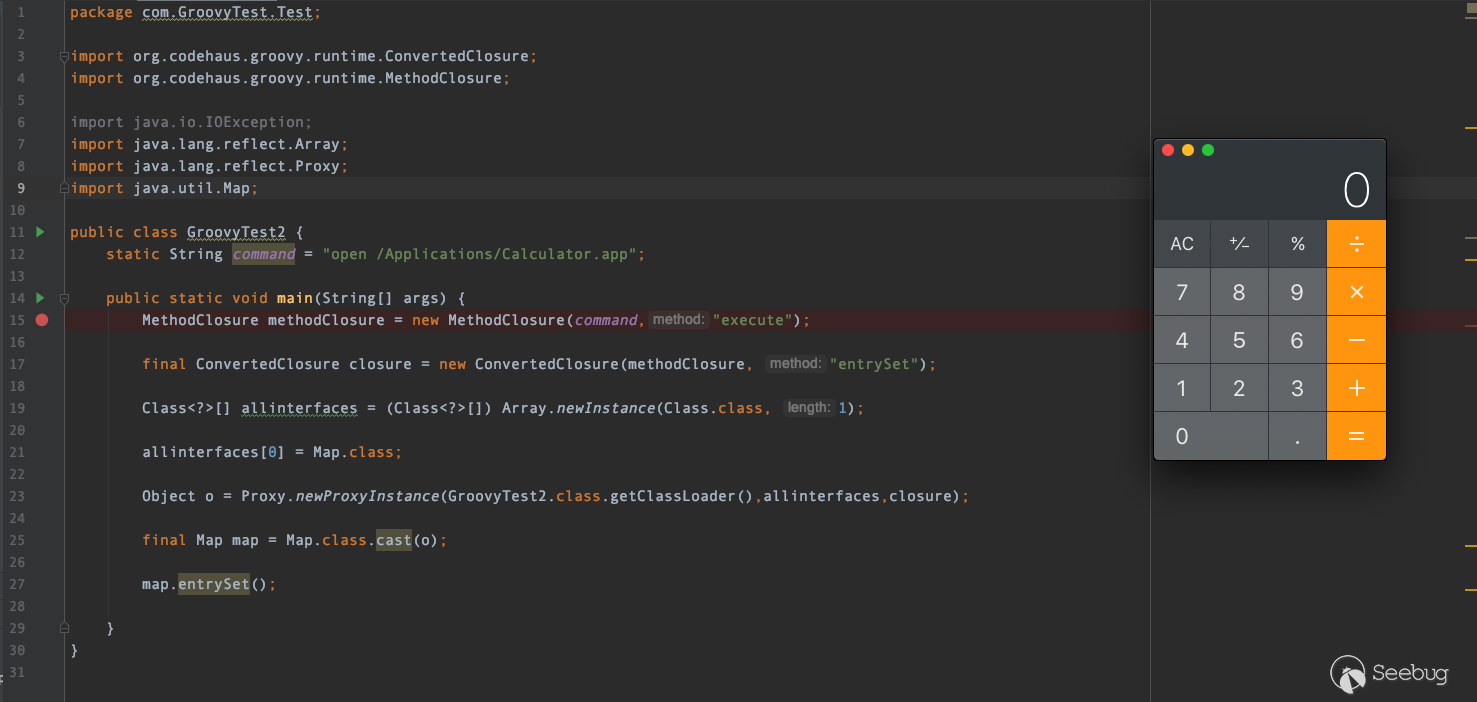Click digit 6 in Calculator

pos(1297,340)
